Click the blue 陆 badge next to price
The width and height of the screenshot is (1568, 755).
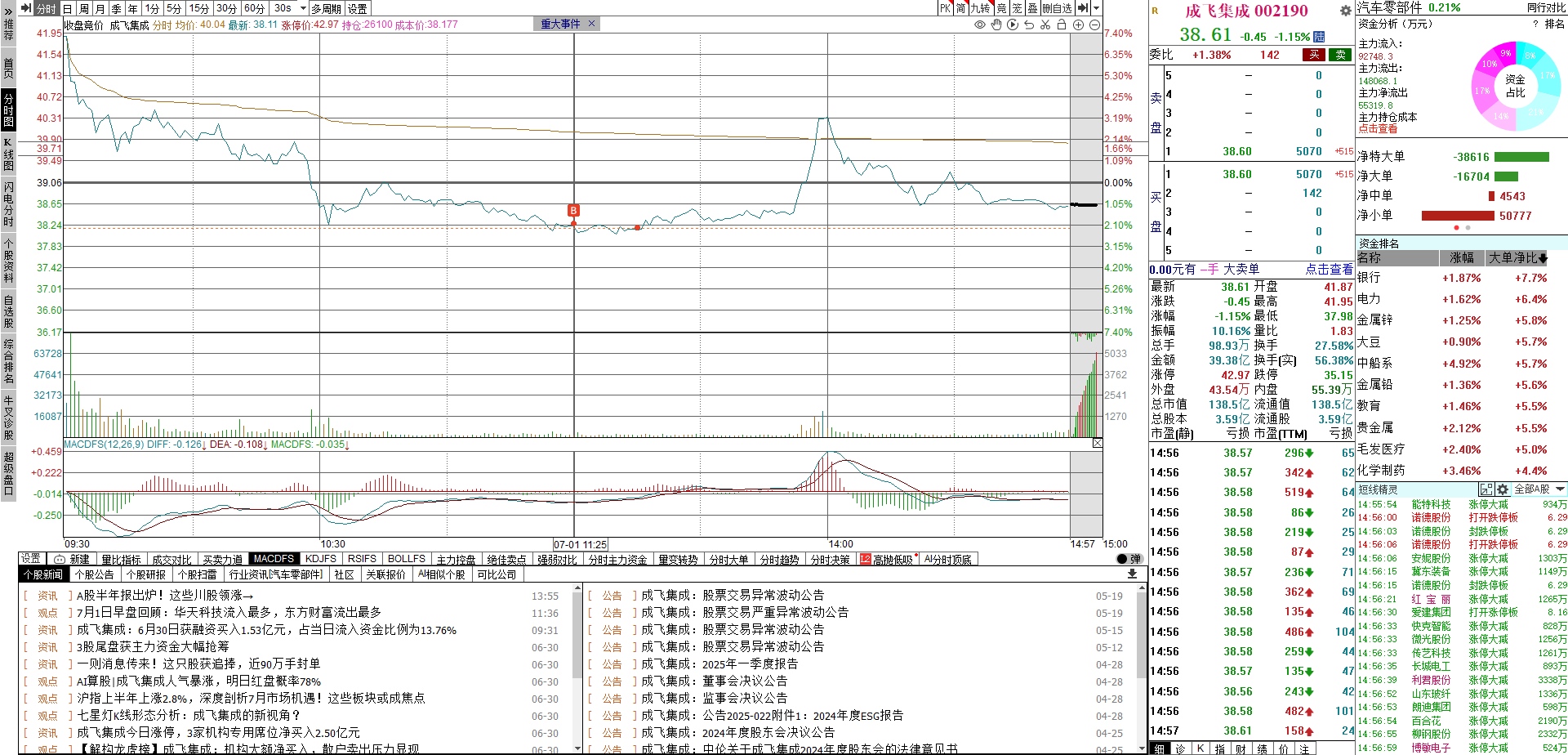click(x=1319, y=37)
